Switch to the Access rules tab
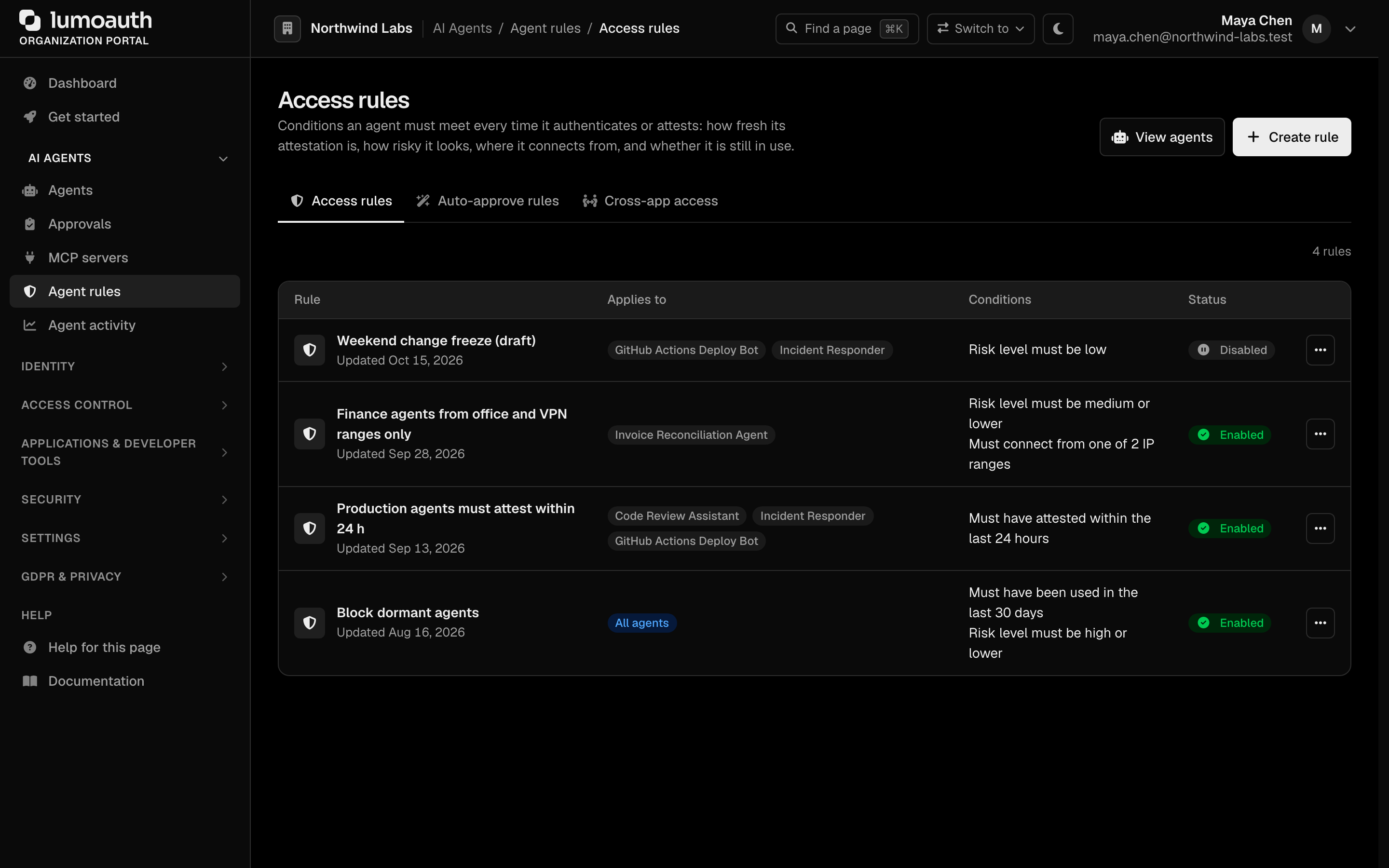Viewport: 1389px width, 868px height. click(341, 201)
